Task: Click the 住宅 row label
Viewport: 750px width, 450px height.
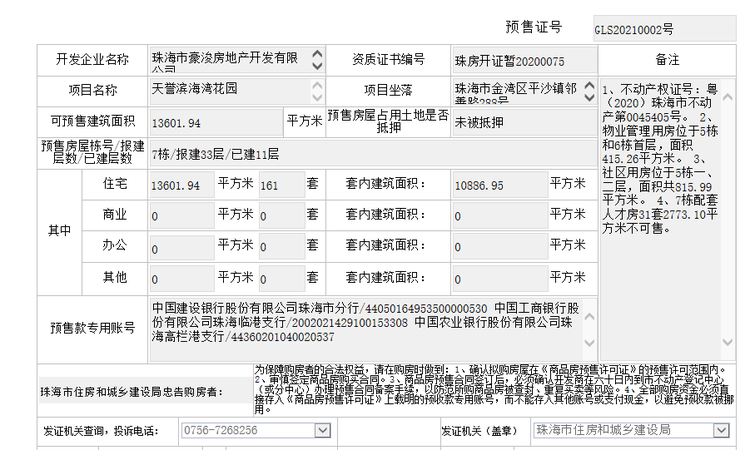Action: click(x=115, y=183)
